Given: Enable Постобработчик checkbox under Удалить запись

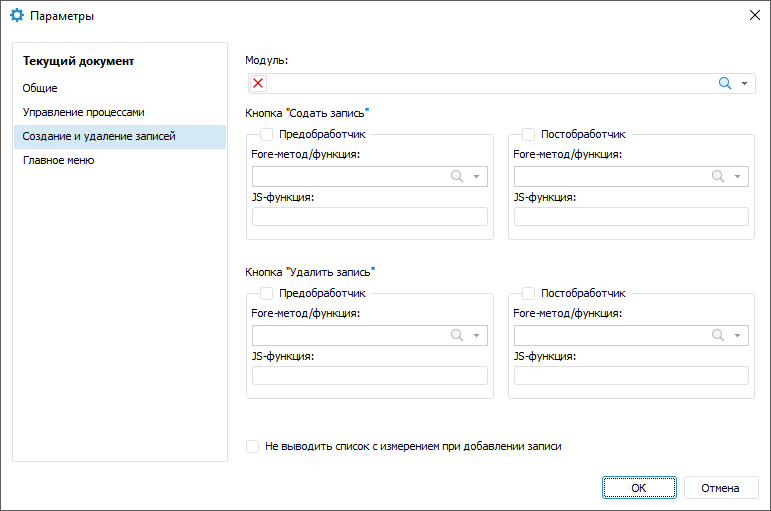Looking at the screenshot, I should (528, 293).
